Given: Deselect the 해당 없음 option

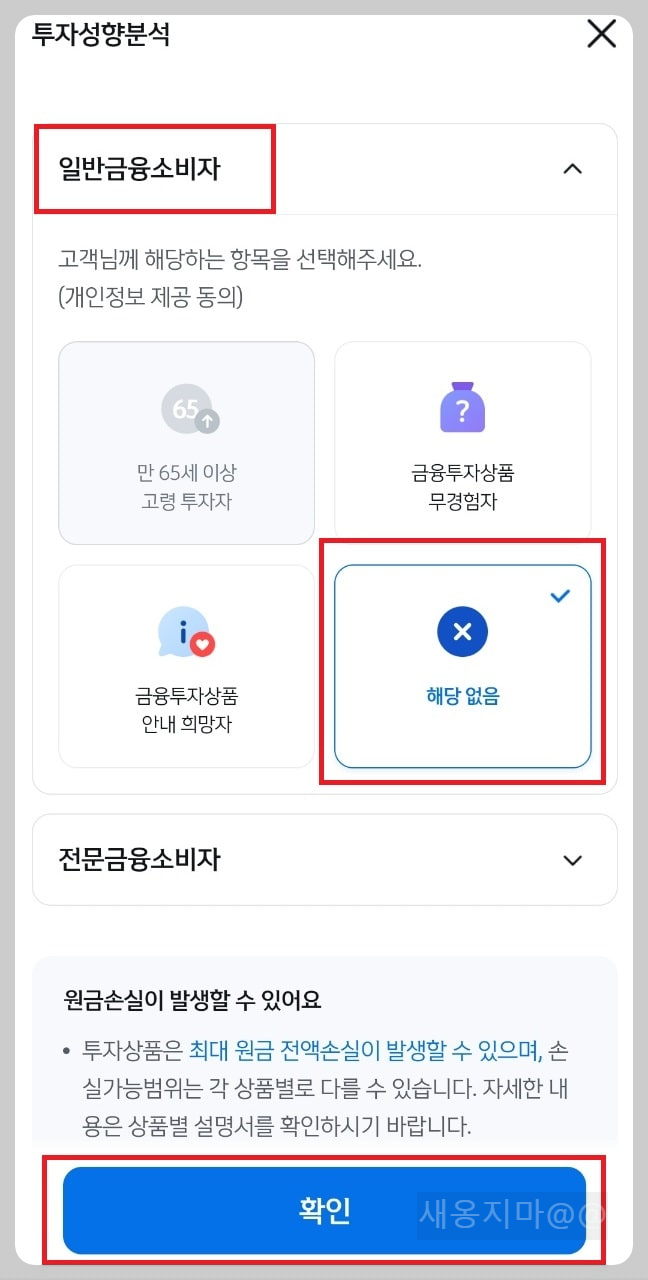Looking at the screenshot, I should click(461, 665).
